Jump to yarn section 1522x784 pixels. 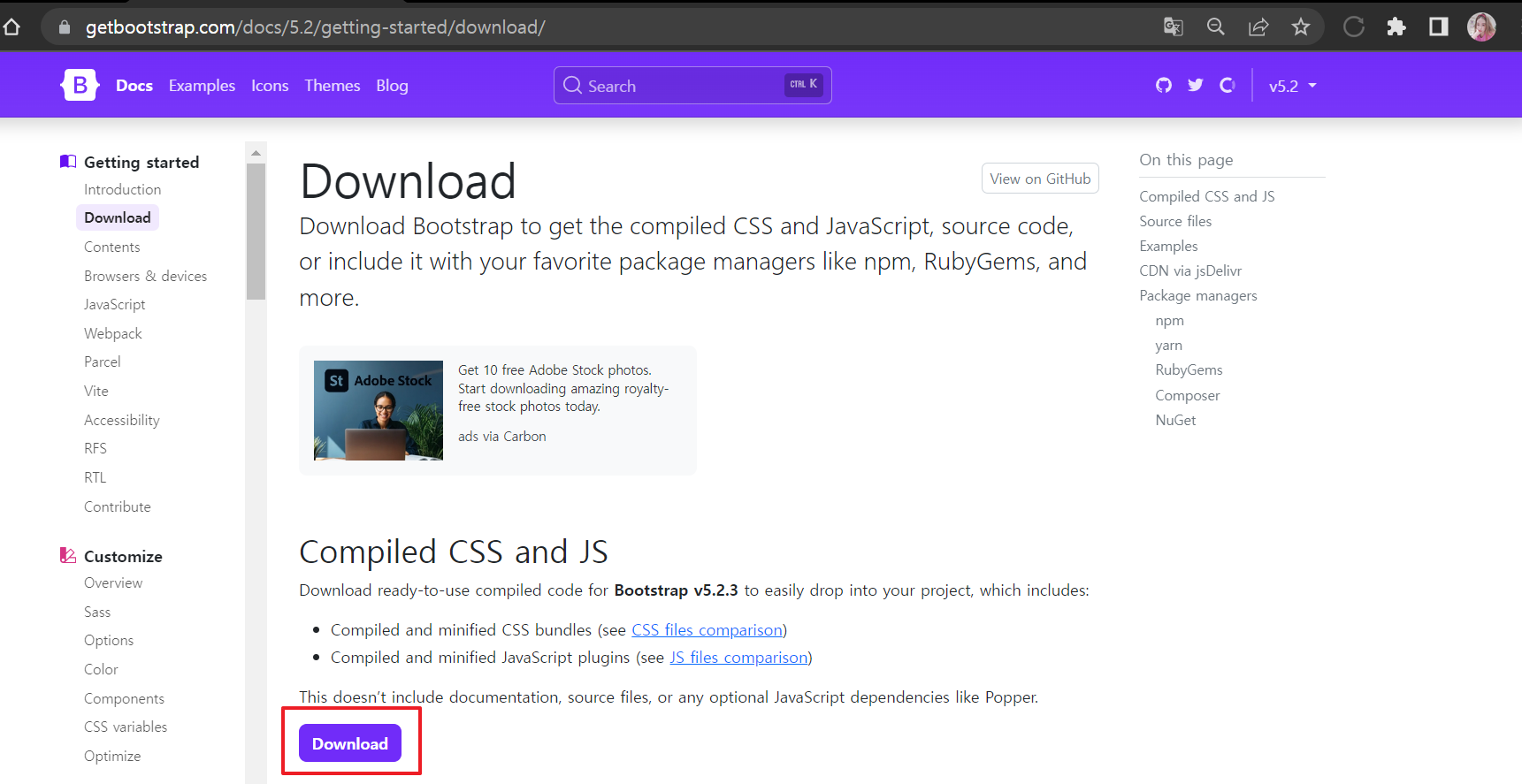(x=1168, y=345)
